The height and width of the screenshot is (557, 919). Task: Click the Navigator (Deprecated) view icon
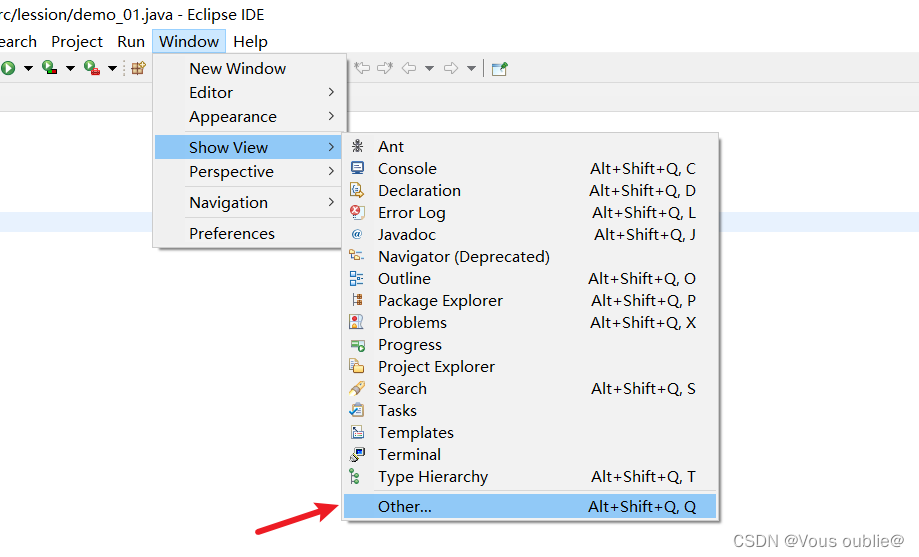click(x=357, y=256)
